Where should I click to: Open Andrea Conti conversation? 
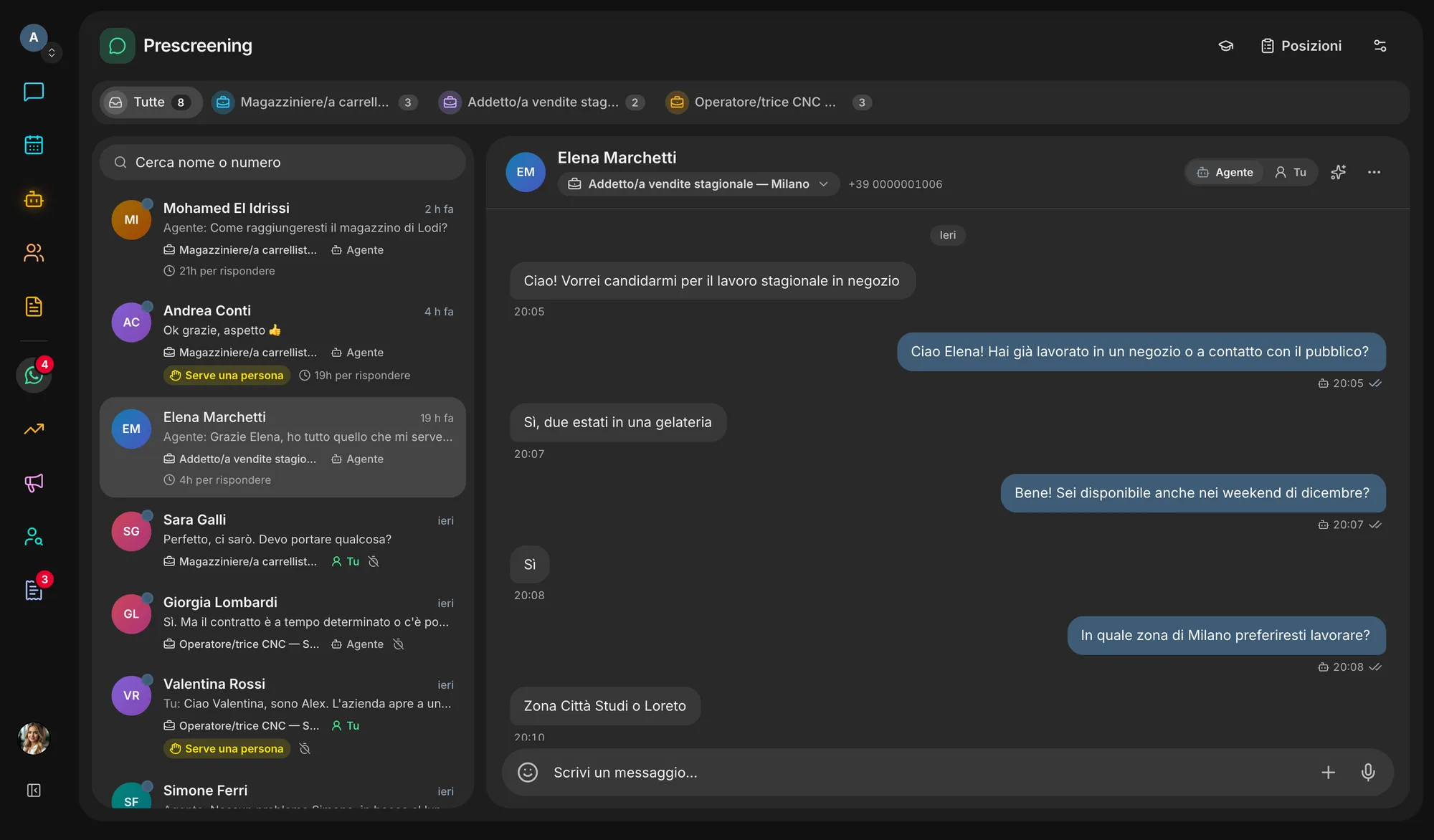[x=282, y=343]
